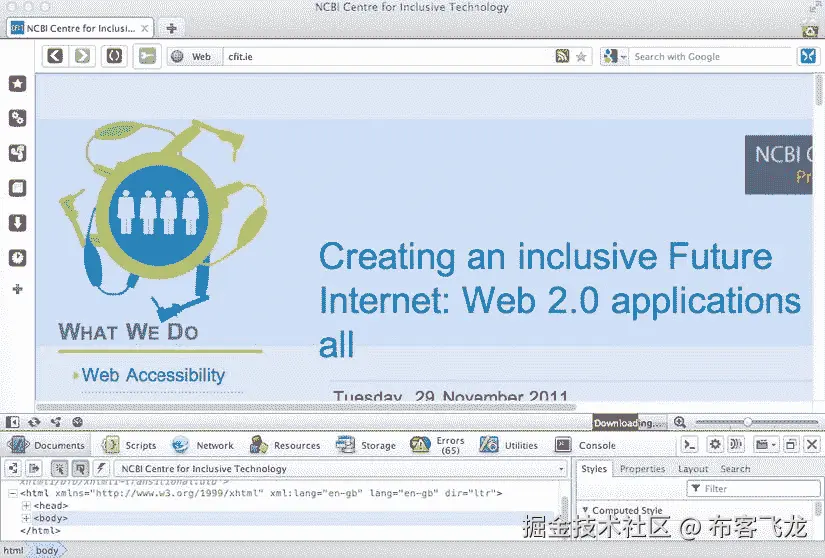Viewport: 825px width, 558px height.
Task: Open the window selector dropdown in Dragonfly toolbar
Action: click(766, 445)
